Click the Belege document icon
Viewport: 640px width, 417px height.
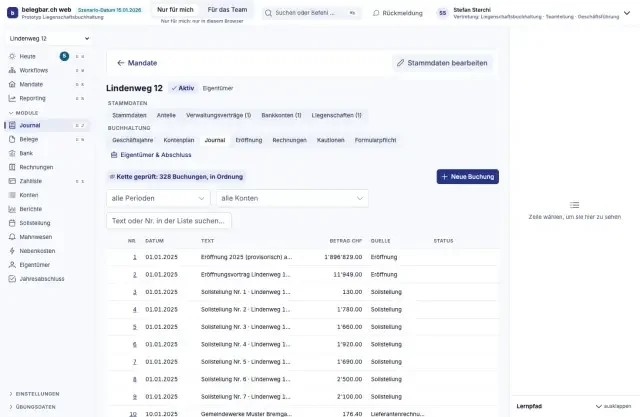[x=12, y=139]
